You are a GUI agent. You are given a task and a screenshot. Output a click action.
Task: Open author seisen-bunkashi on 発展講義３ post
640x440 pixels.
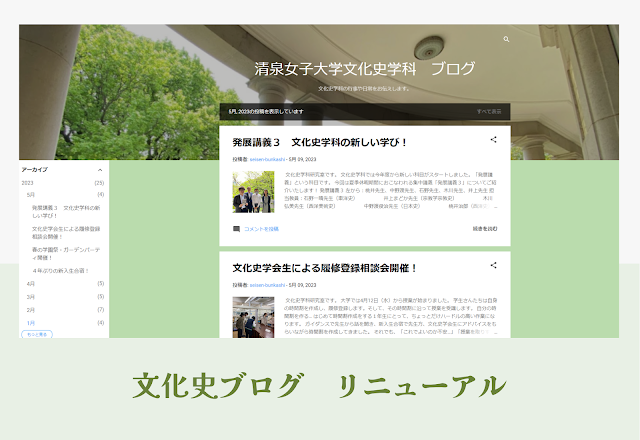tap(267, 159)
